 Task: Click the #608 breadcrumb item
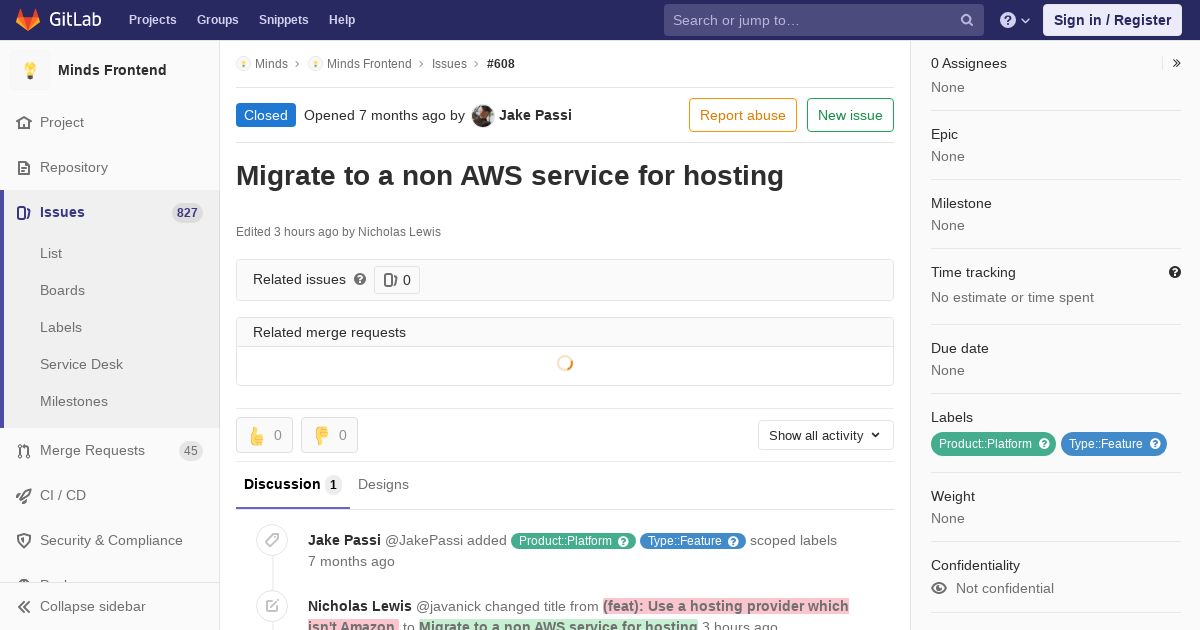(501, 64)
